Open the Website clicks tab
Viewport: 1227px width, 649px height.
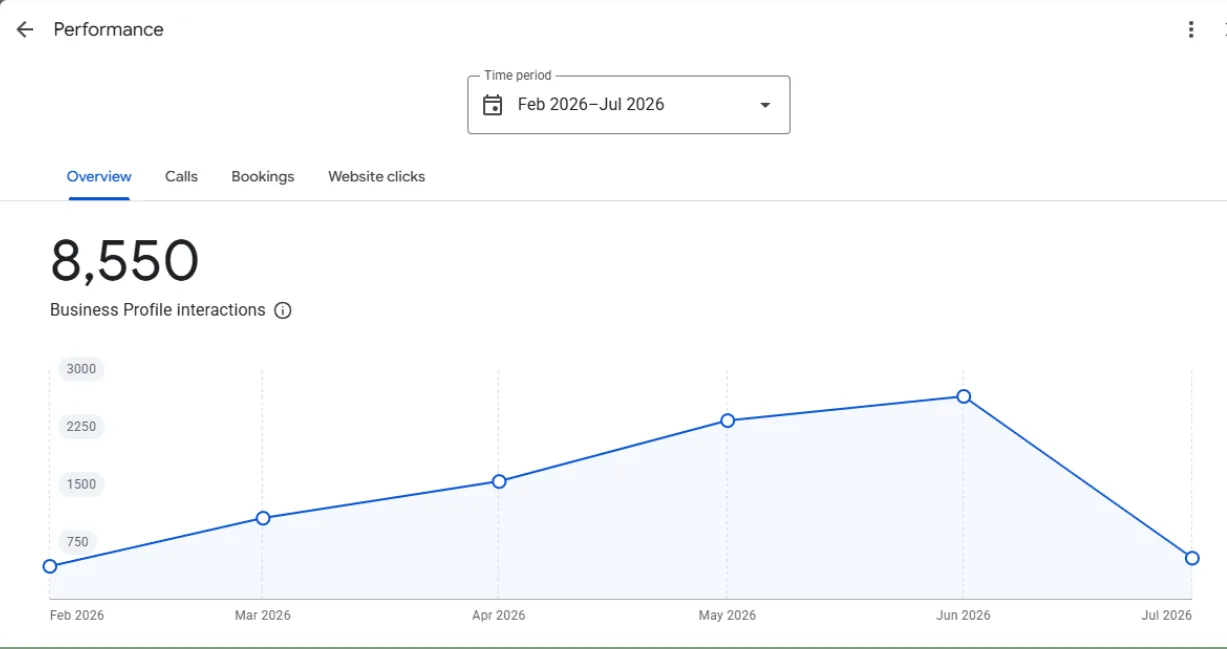pos(376,177)
